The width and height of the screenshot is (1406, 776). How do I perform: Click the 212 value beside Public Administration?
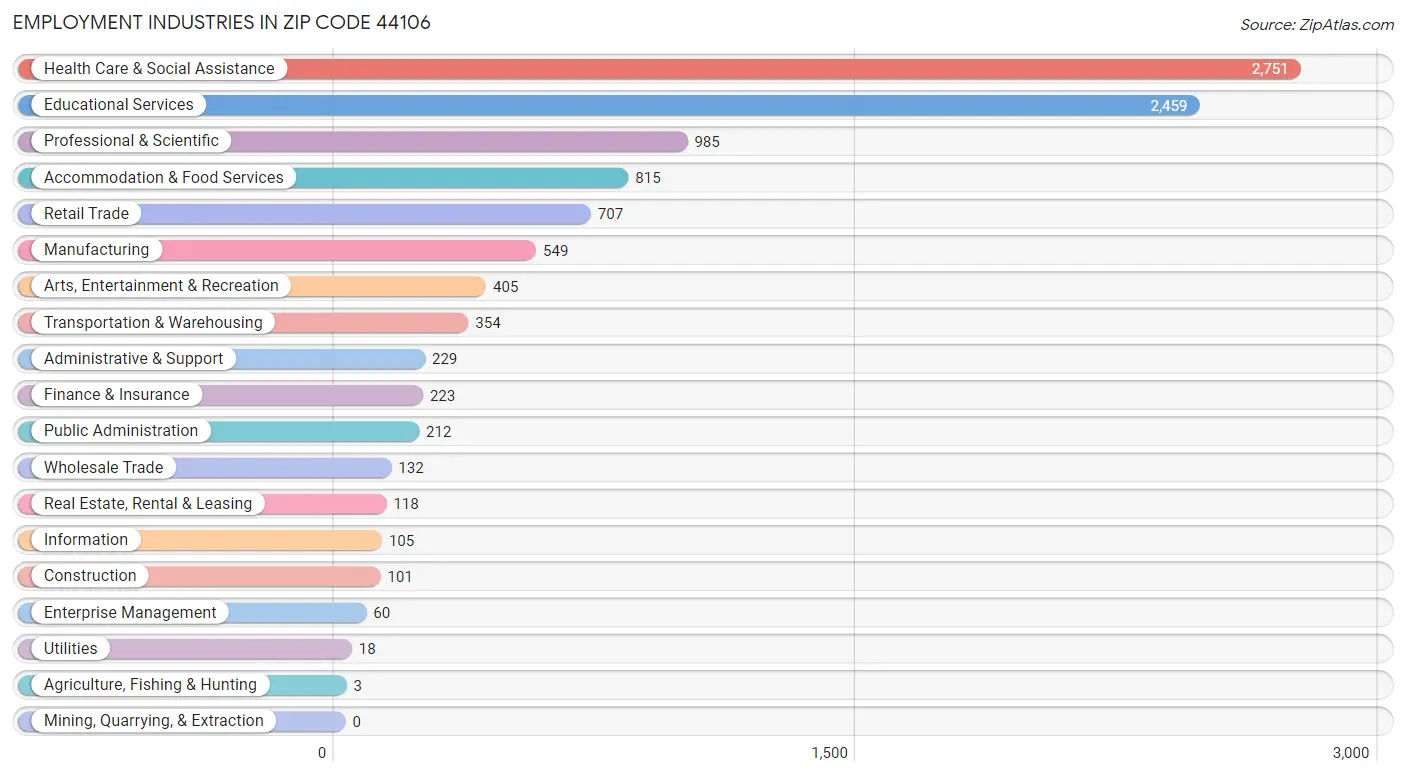[x=438, y=432]
